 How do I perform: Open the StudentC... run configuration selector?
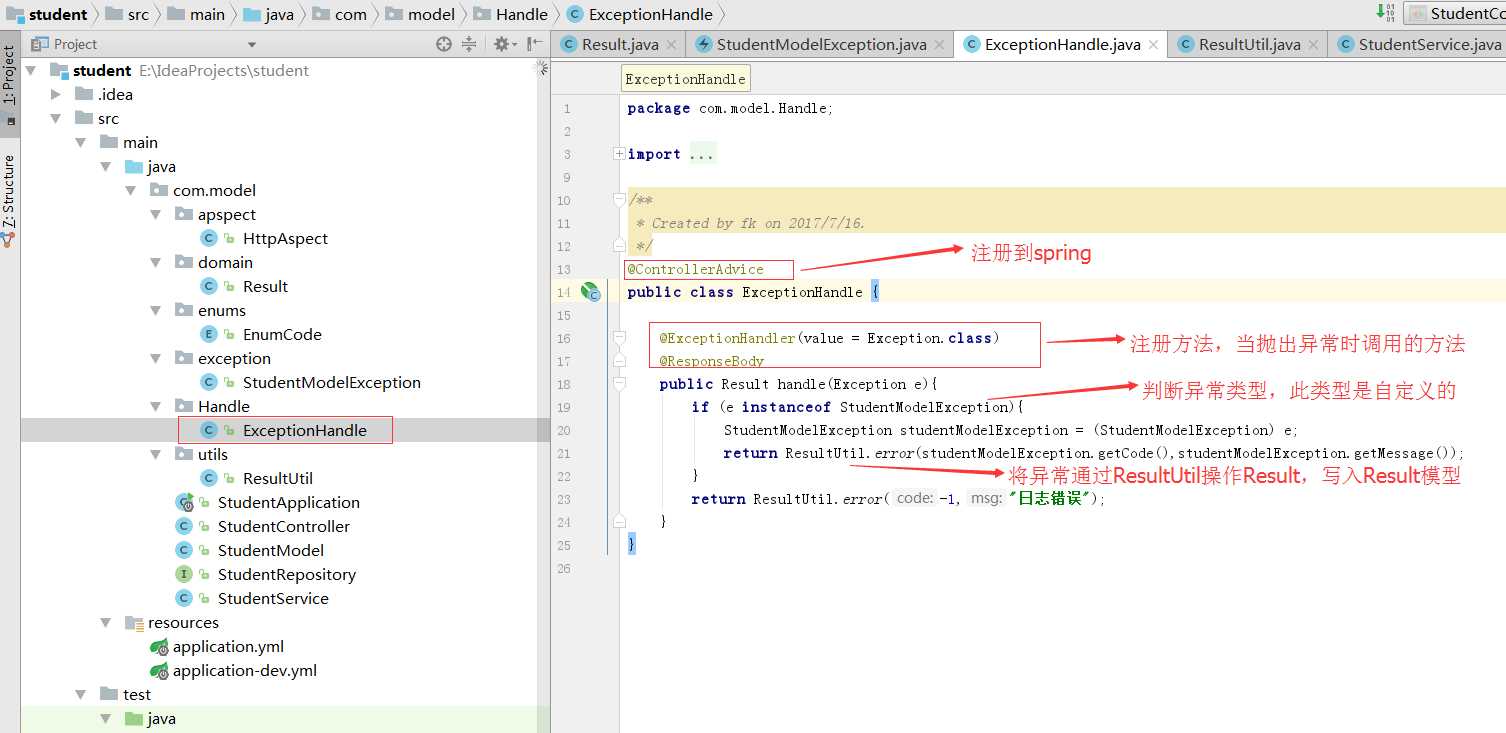click(1455, 13)
